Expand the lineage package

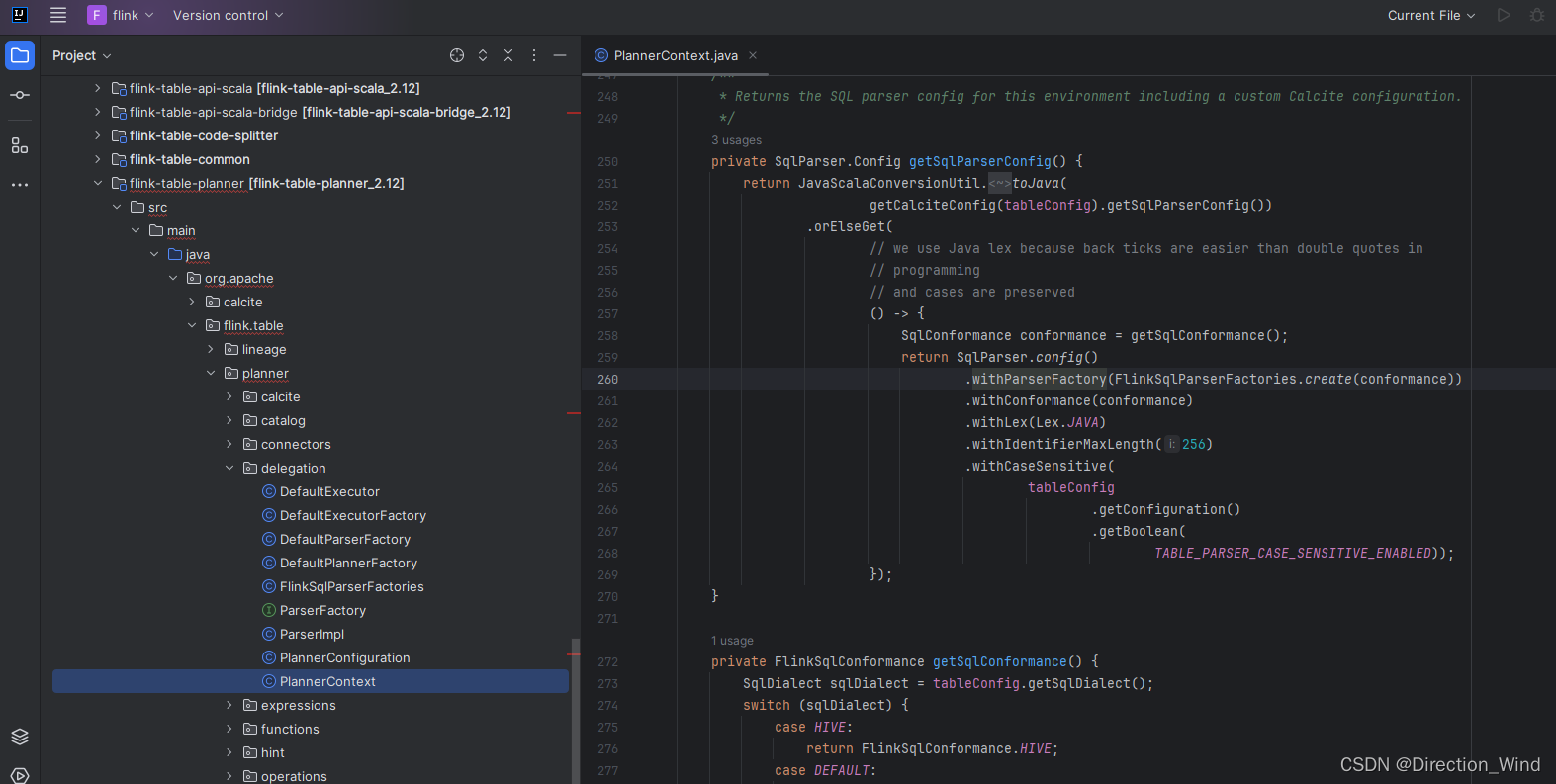point(210,349)
